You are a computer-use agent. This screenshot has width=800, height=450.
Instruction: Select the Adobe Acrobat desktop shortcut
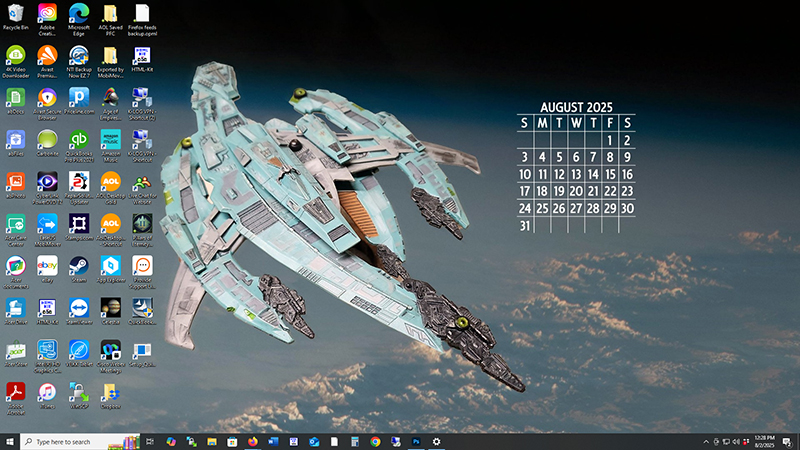point(16,398)
